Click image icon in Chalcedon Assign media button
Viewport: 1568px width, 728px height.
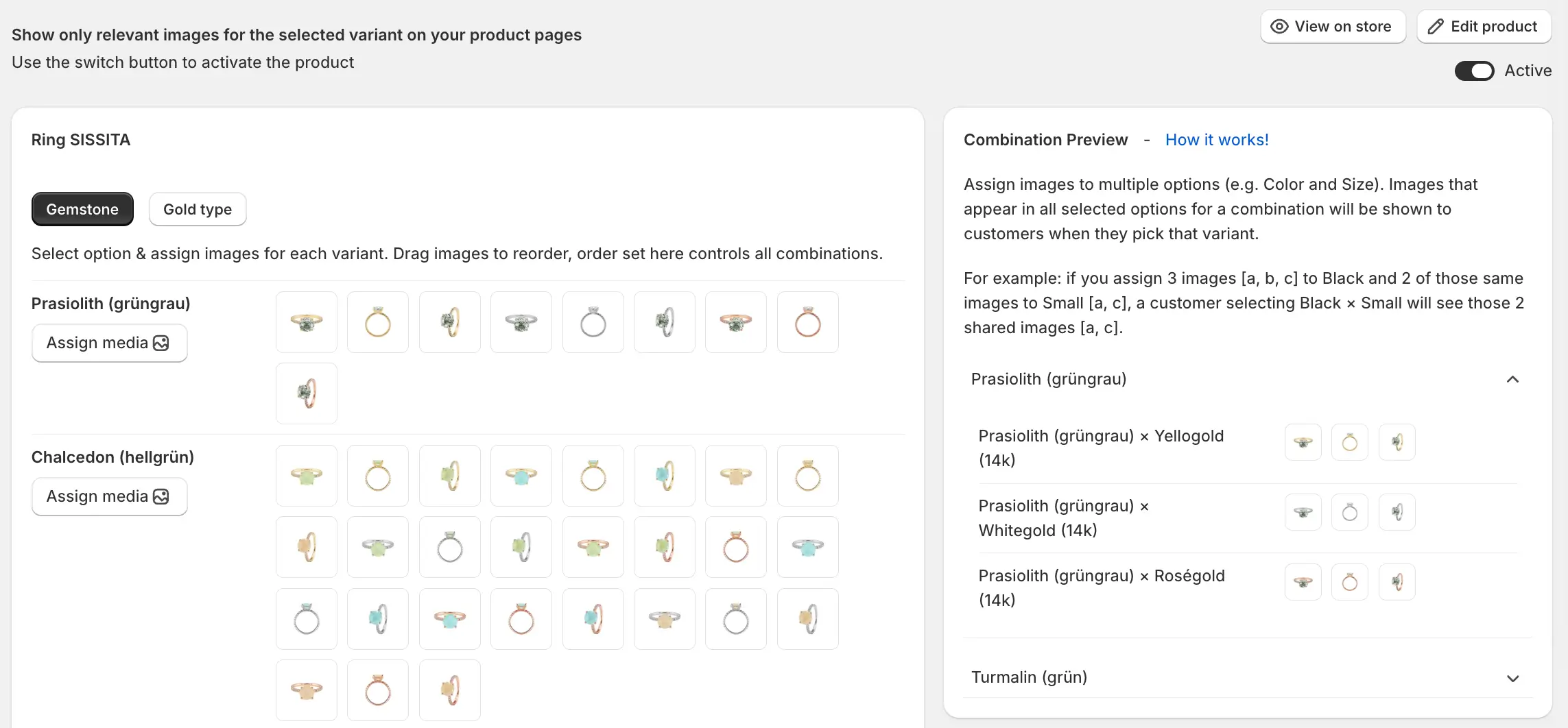[161, 496]
